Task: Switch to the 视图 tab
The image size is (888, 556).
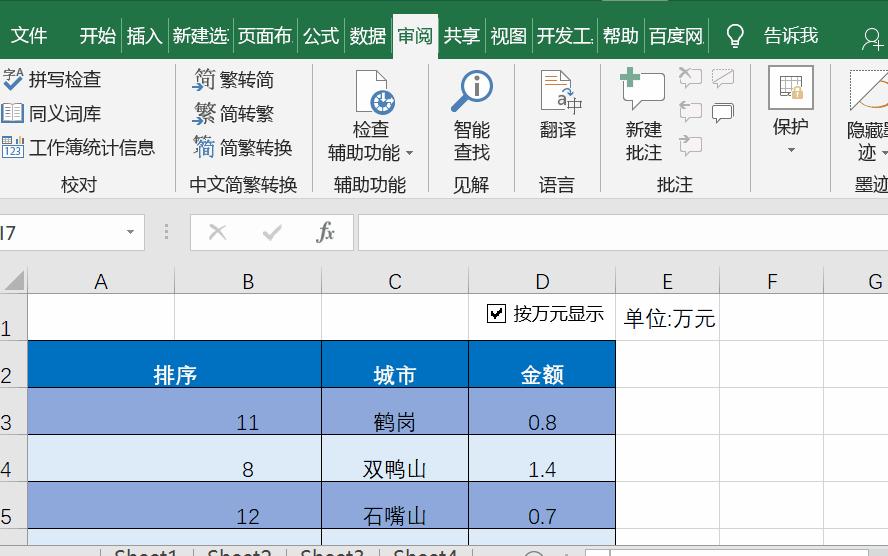Action: 509,36
